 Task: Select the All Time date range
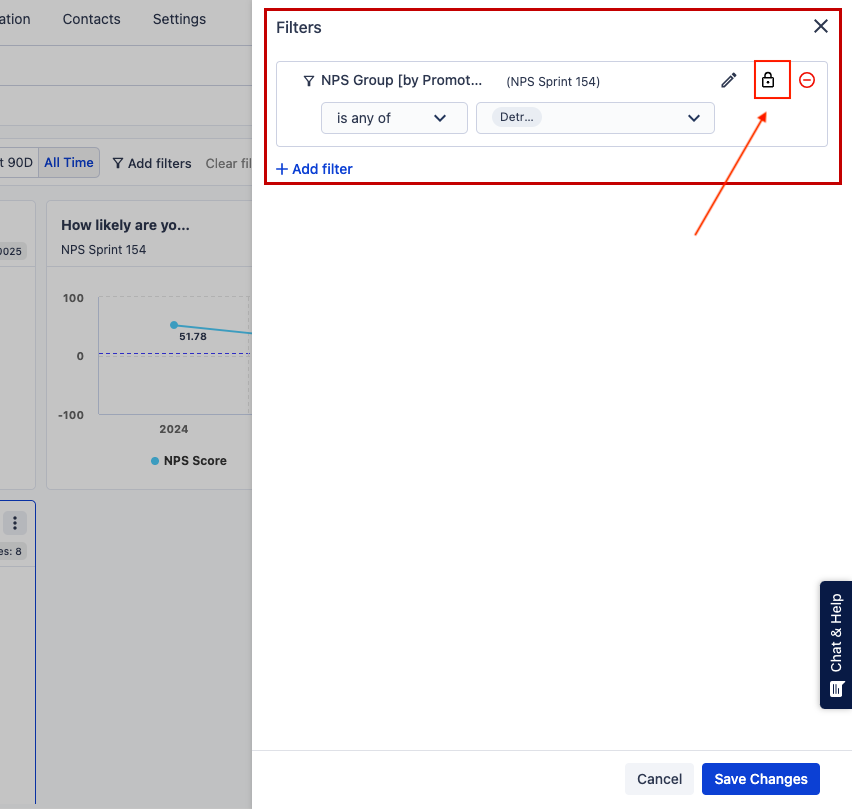pyautogui.click(x=69, y=163)
